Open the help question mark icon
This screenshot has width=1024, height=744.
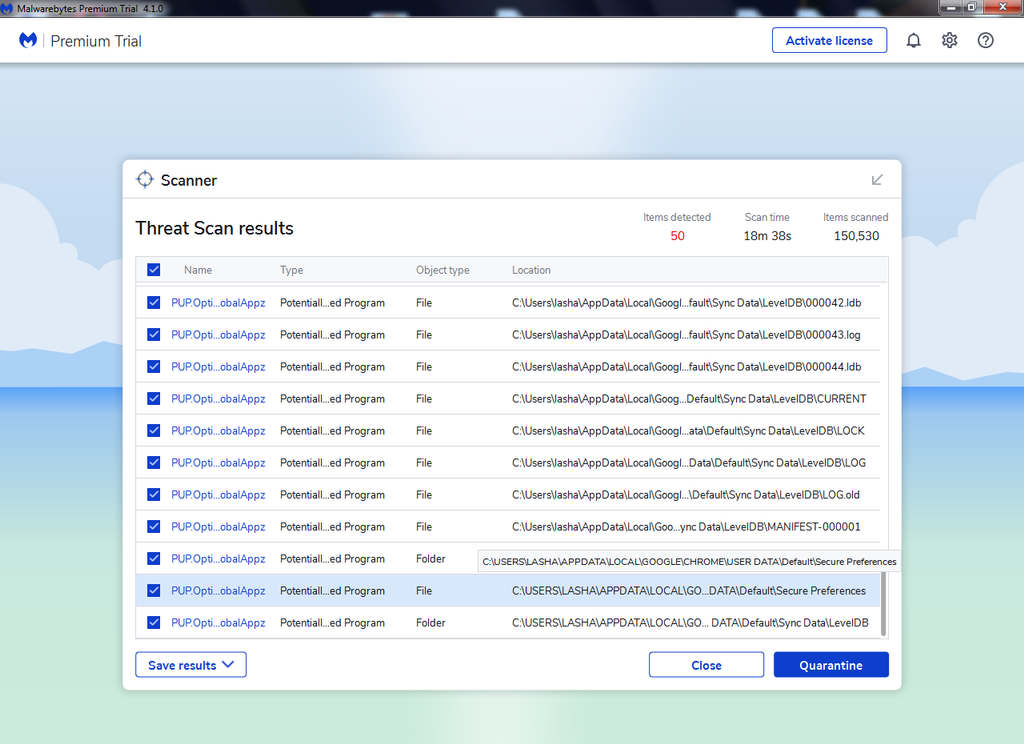click(x=985, y=40)
